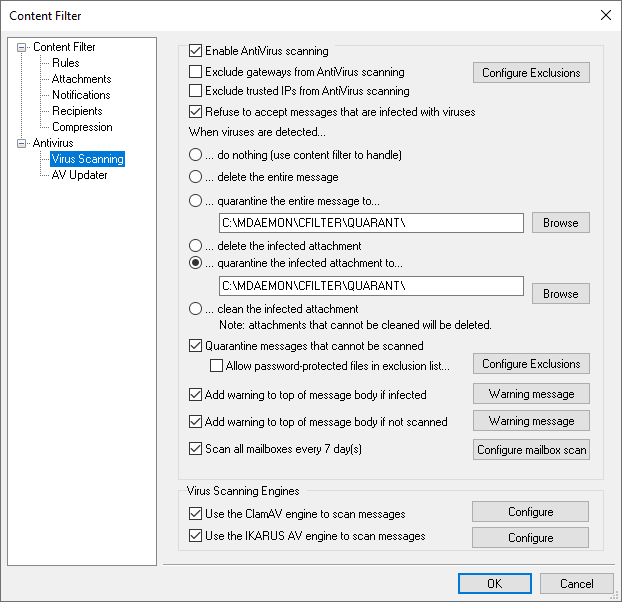Disable the Enable AntiVirus scanning checkbox

point(196,51)
